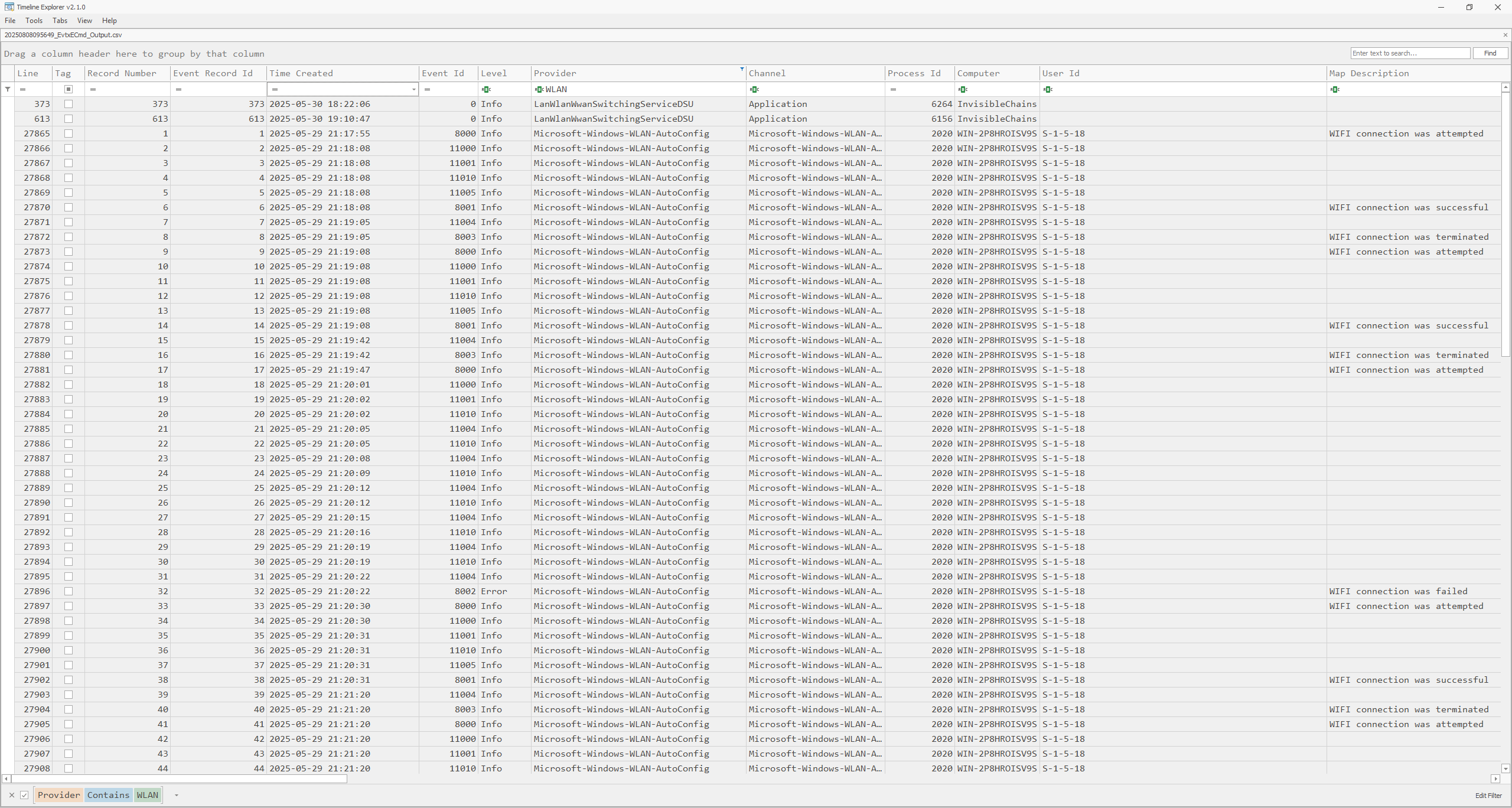The width and height of the screenshot is (1512, 808).
Task: Expand the recent filters dropdown arrow
Action: (176, 795)
